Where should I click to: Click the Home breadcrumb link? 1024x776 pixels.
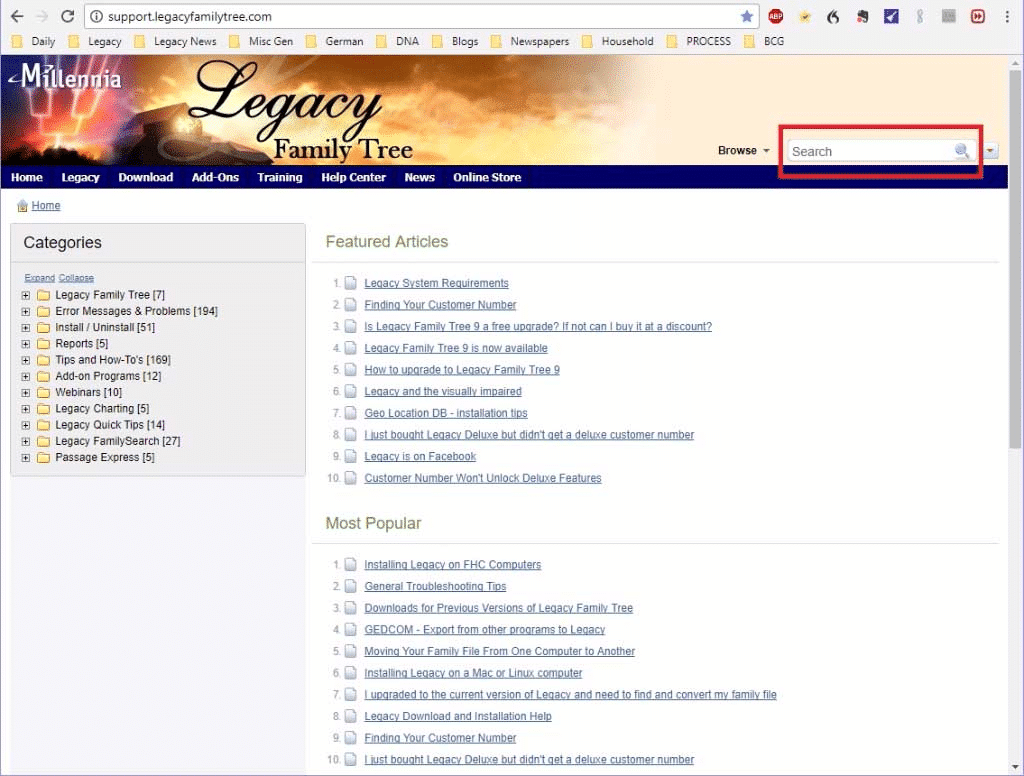tap(46, 206)
